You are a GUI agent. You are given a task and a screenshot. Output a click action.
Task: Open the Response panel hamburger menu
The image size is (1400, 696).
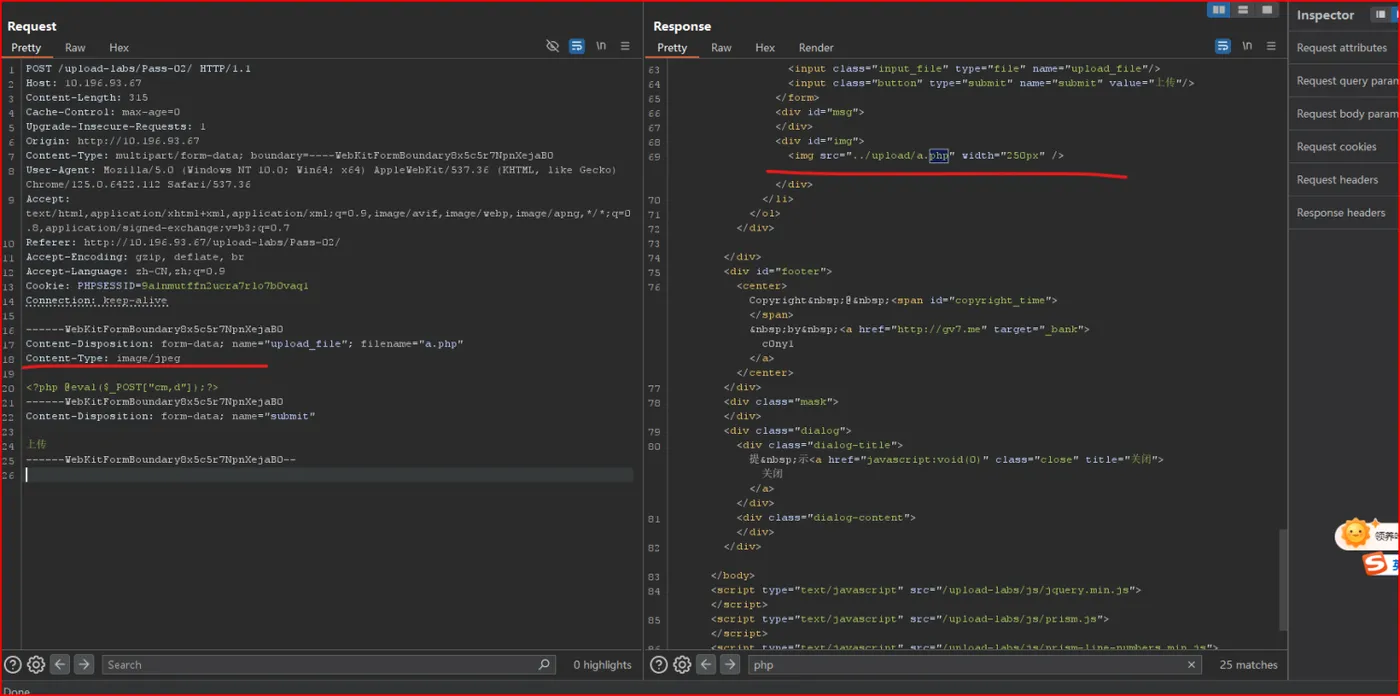click(1271, 46)
